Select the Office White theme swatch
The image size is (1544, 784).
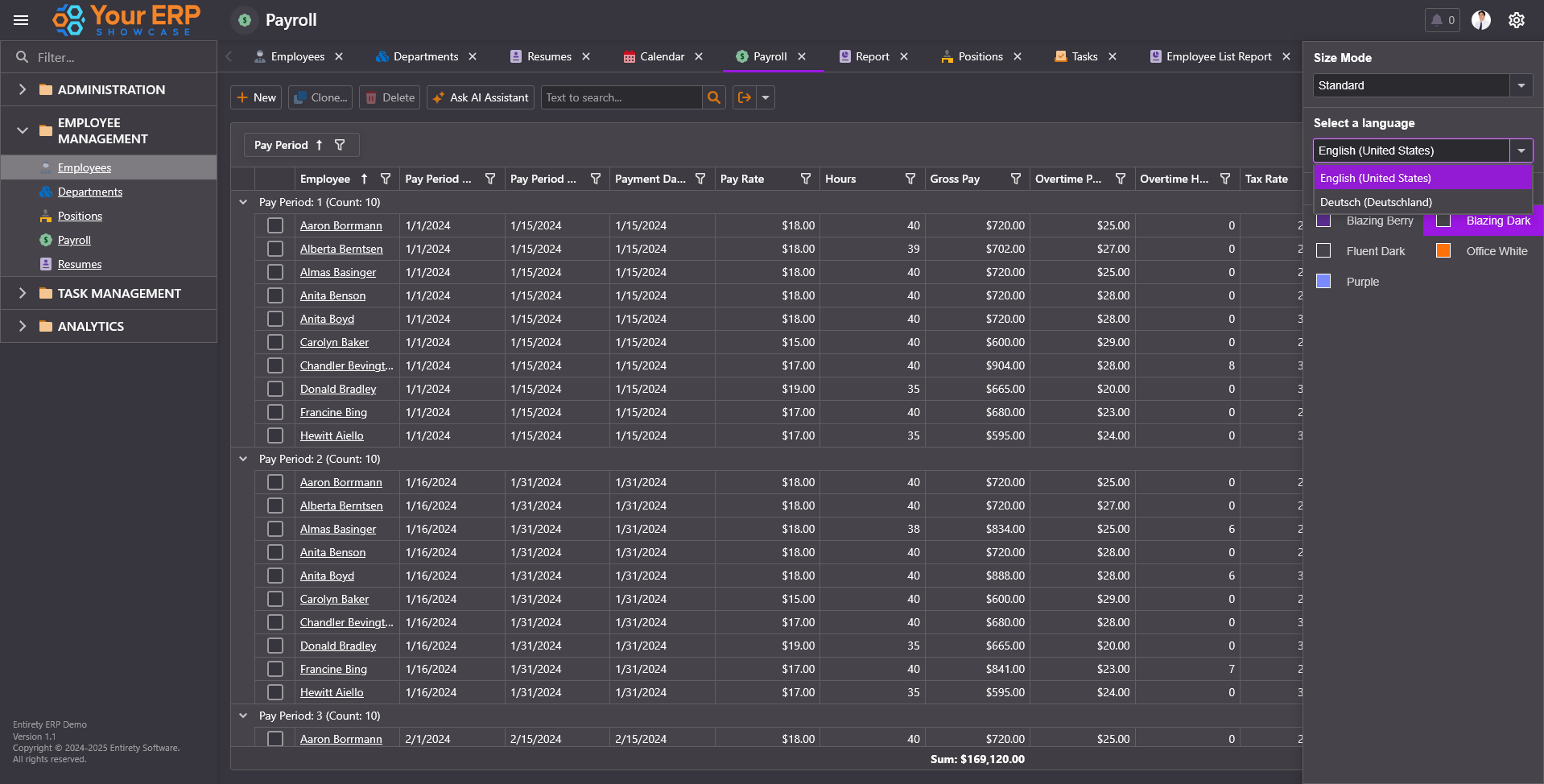(x=1443, y=251)
